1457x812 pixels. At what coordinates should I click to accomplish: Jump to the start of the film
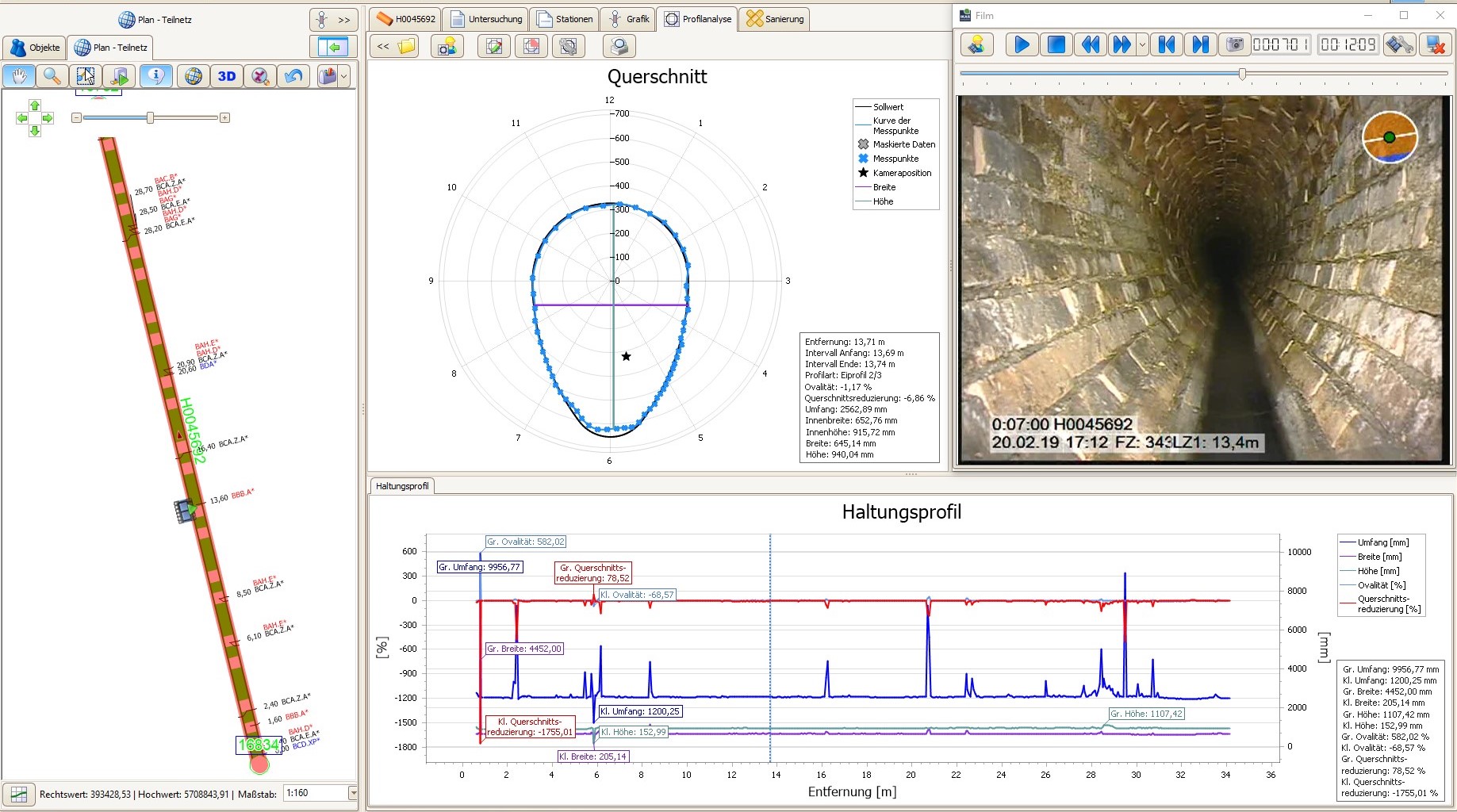(1166, 45)
